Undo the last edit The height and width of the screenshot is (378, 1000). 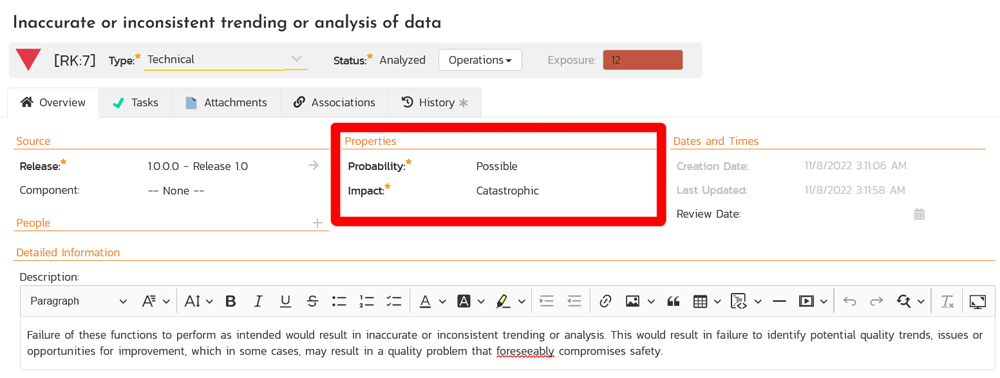(x=849, y=302)
